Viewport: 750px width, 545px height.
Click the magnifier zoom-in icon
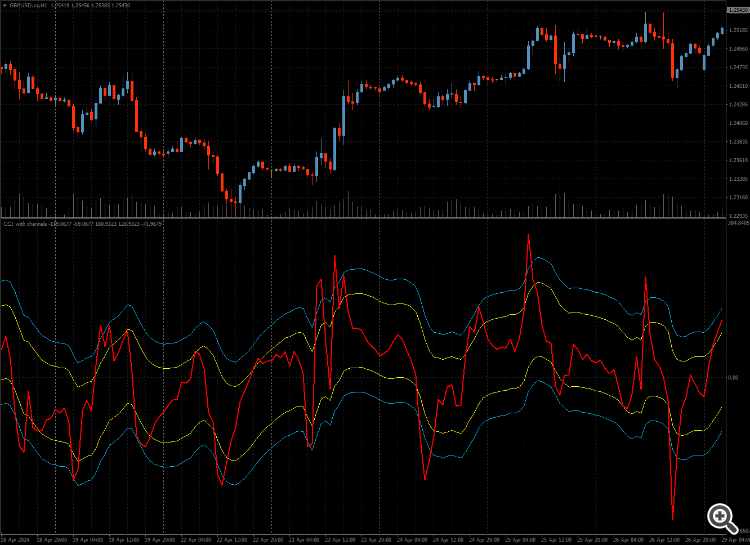(x=722, y=519)
